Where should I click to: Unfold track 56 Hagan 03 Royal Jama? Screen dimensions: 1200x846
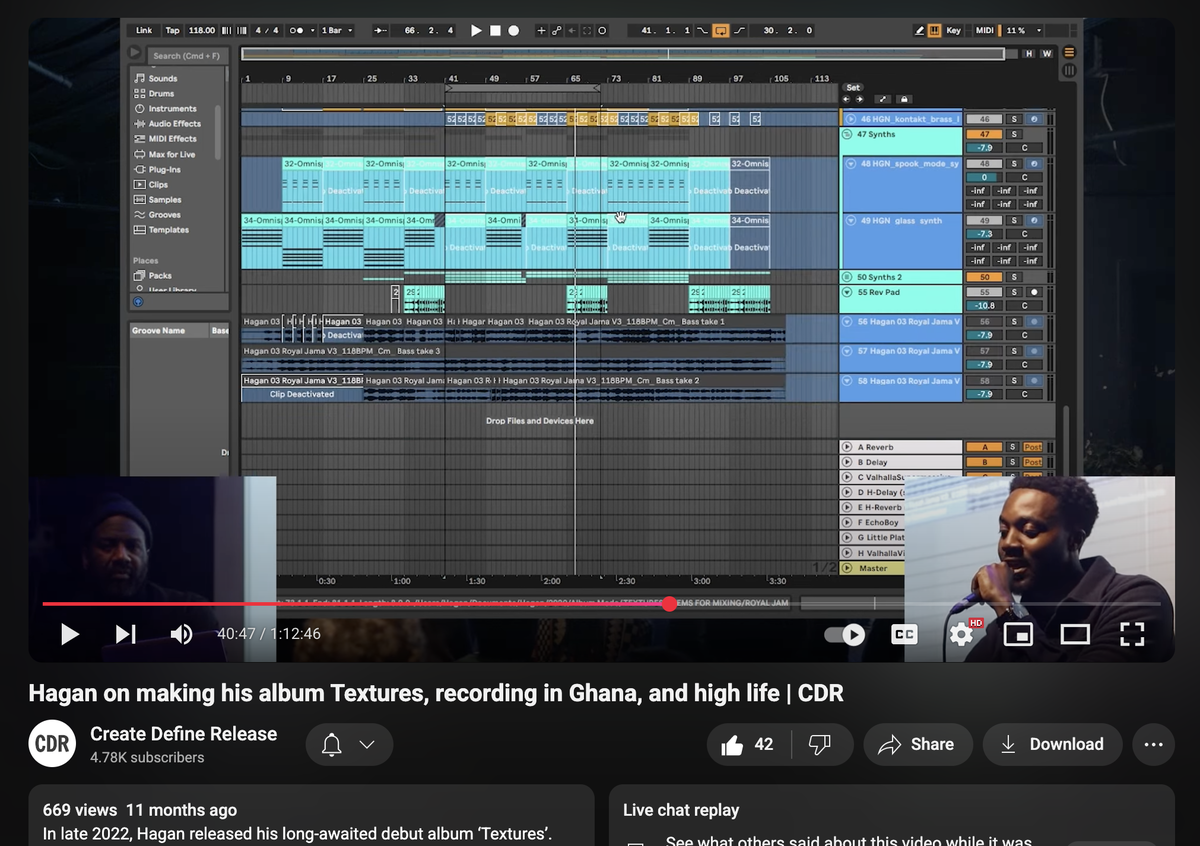click(x=849, y=322)
